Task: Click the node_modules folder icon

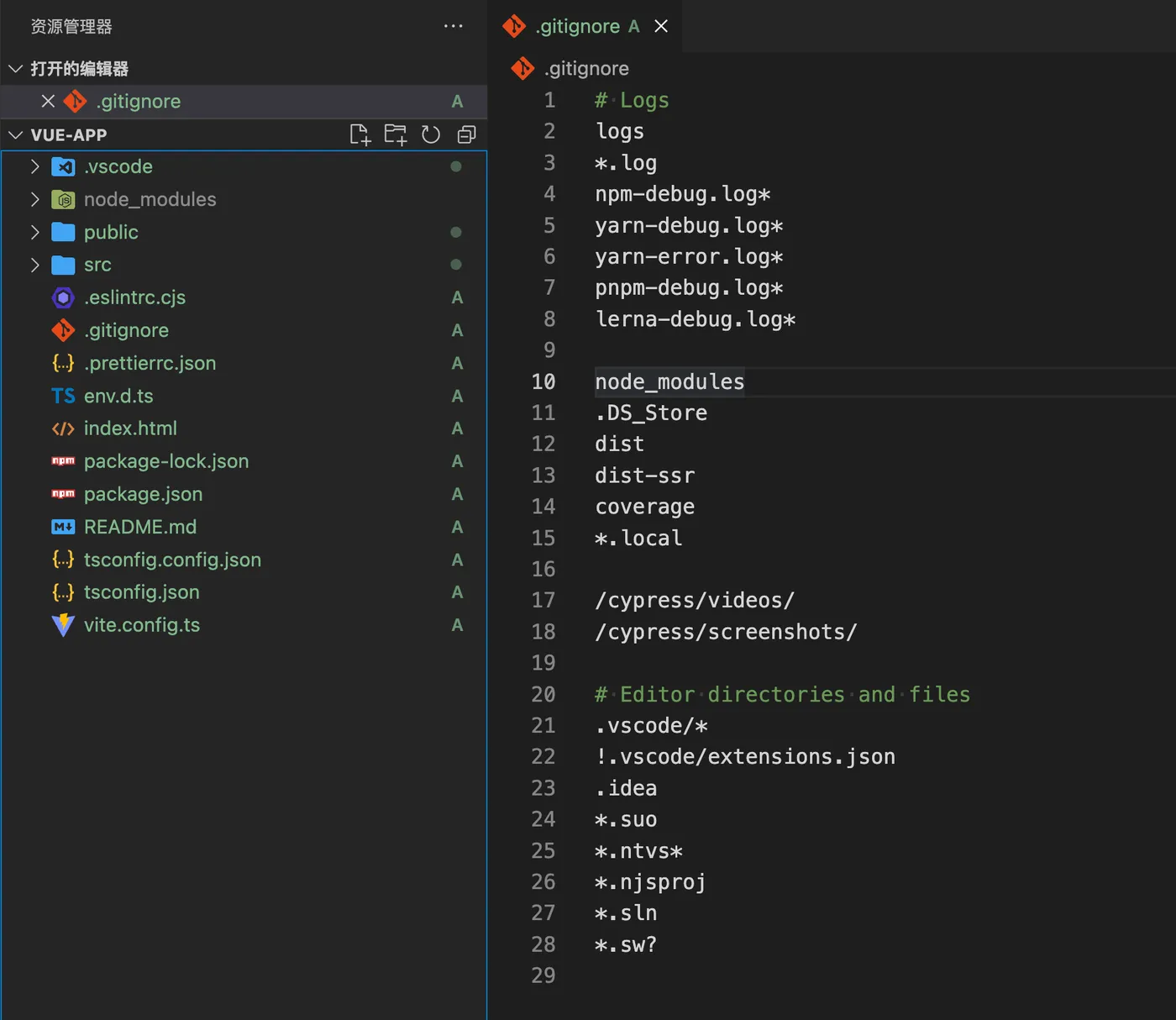Action: (63, 199)
